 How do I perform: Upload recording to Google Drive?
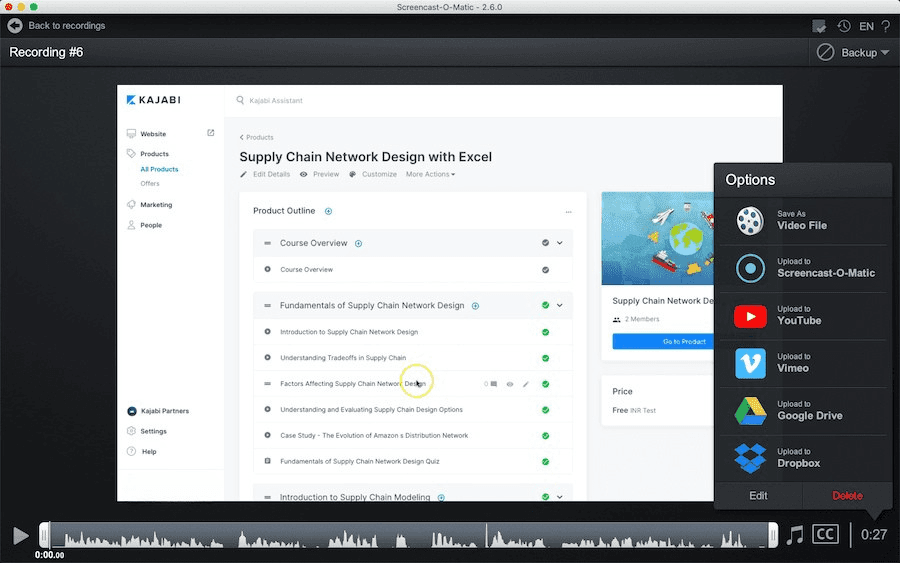point(802,411)
